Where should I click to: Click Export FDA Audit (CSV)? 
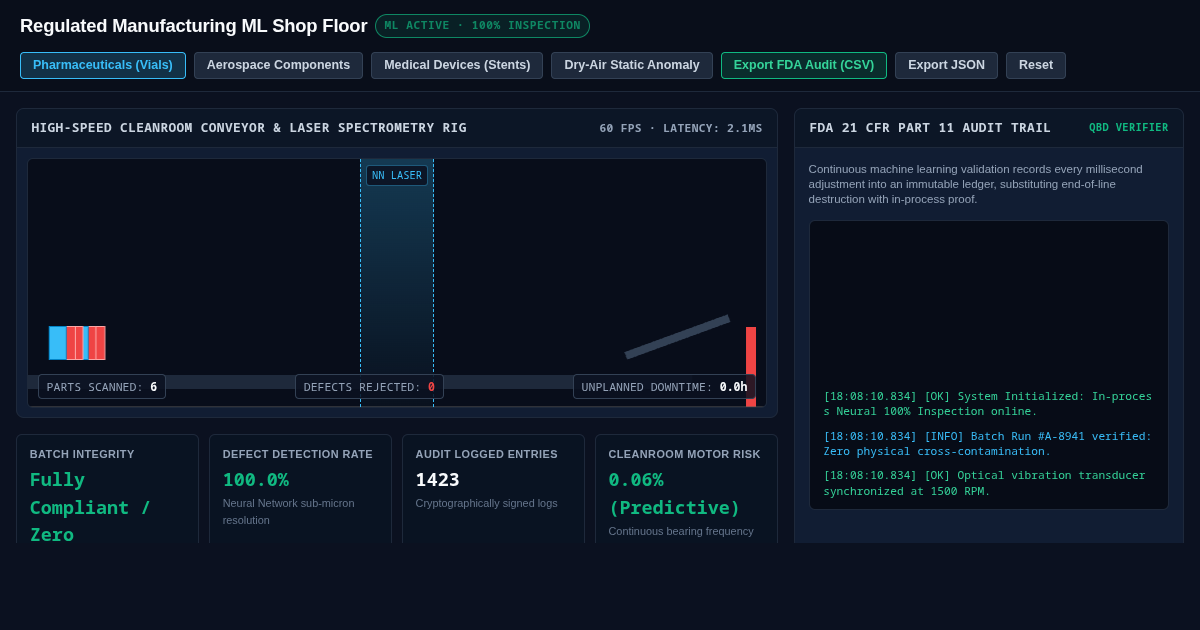(804, 65)
